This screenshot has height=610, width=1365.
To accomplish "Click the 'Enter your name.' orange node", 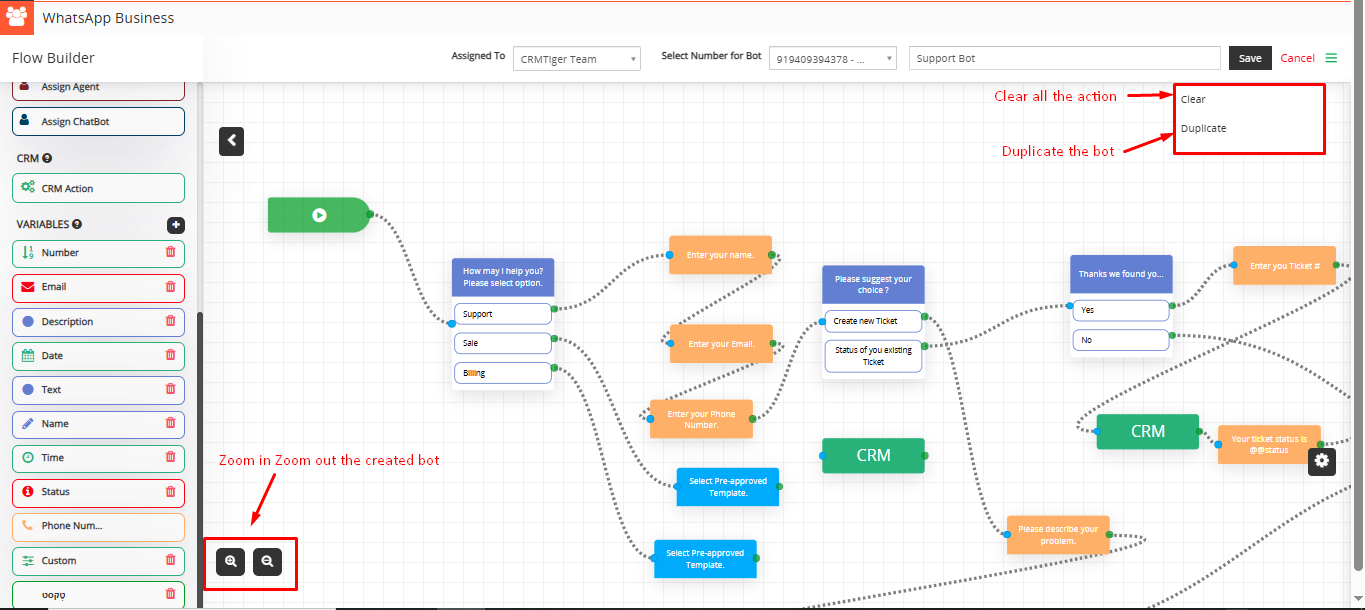I will (720, 255).
